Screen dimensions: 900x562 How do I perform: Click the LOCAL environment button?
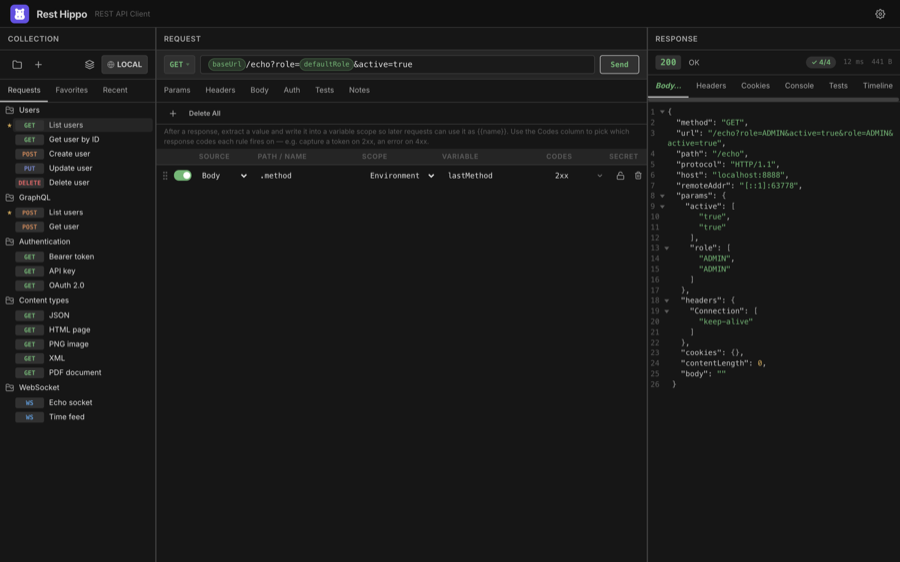125,64
